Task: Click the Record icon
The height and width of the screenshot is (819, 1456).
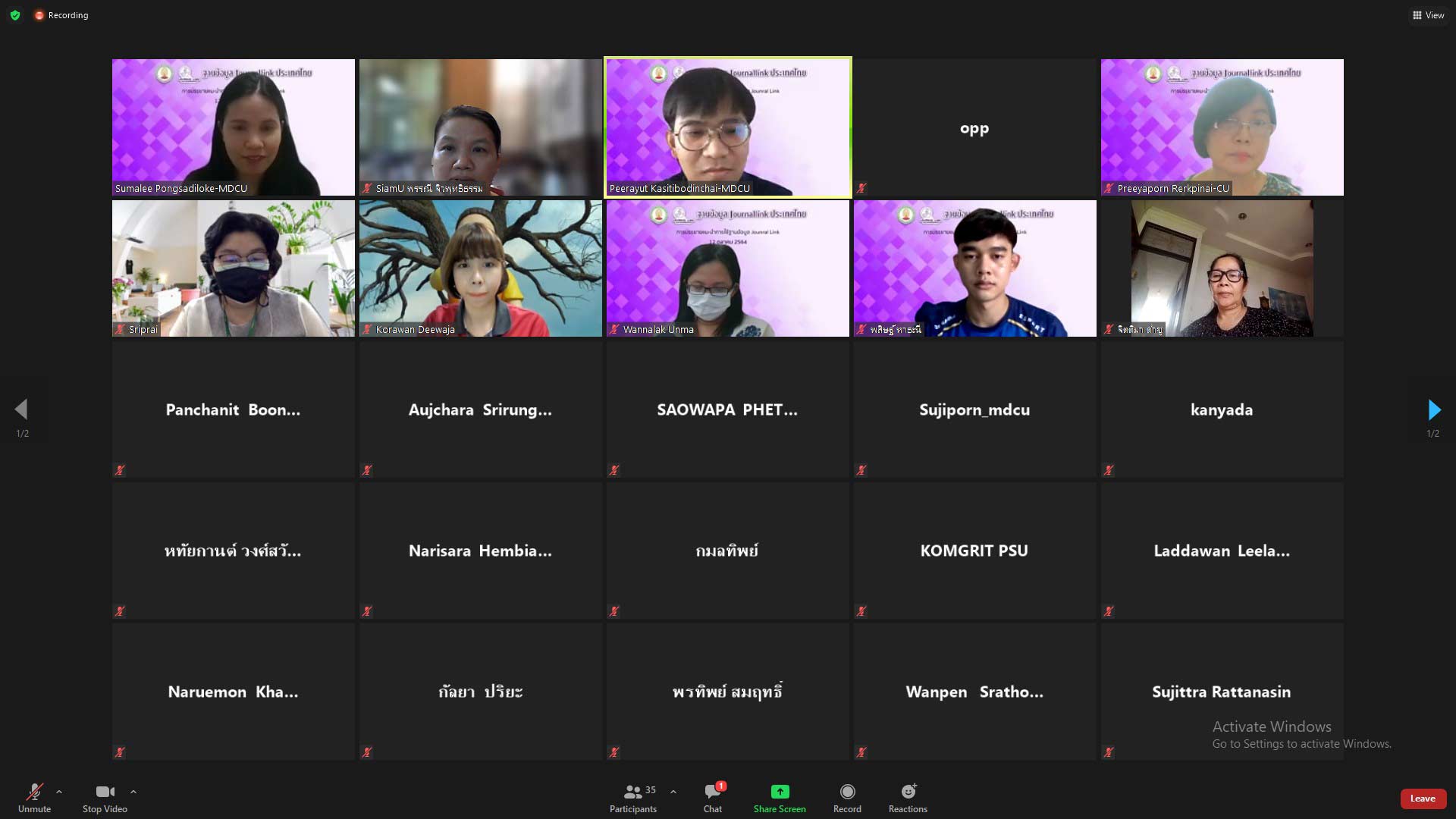Action: (847, 792)
